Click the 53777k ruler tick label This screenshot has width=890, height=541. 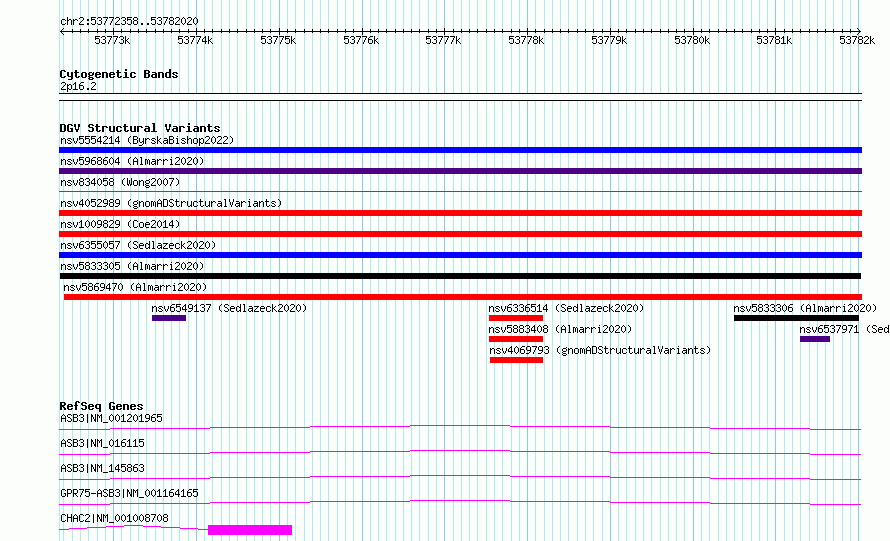[443, 40]
